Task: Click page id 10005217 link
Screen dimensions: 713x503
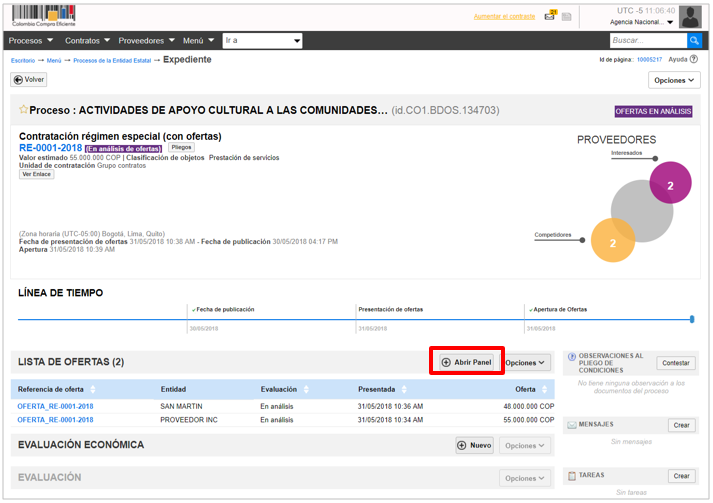Action: pos(649,60)
